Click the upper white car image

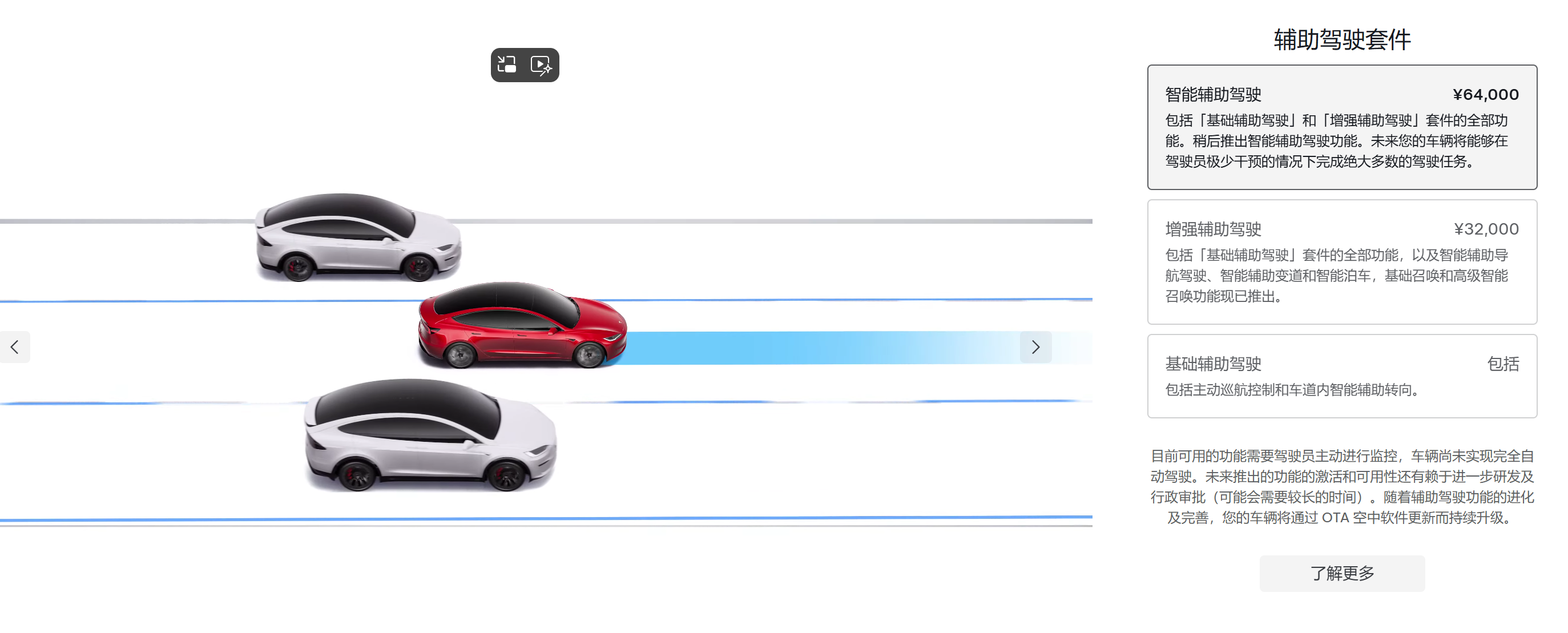click(358, 237)
